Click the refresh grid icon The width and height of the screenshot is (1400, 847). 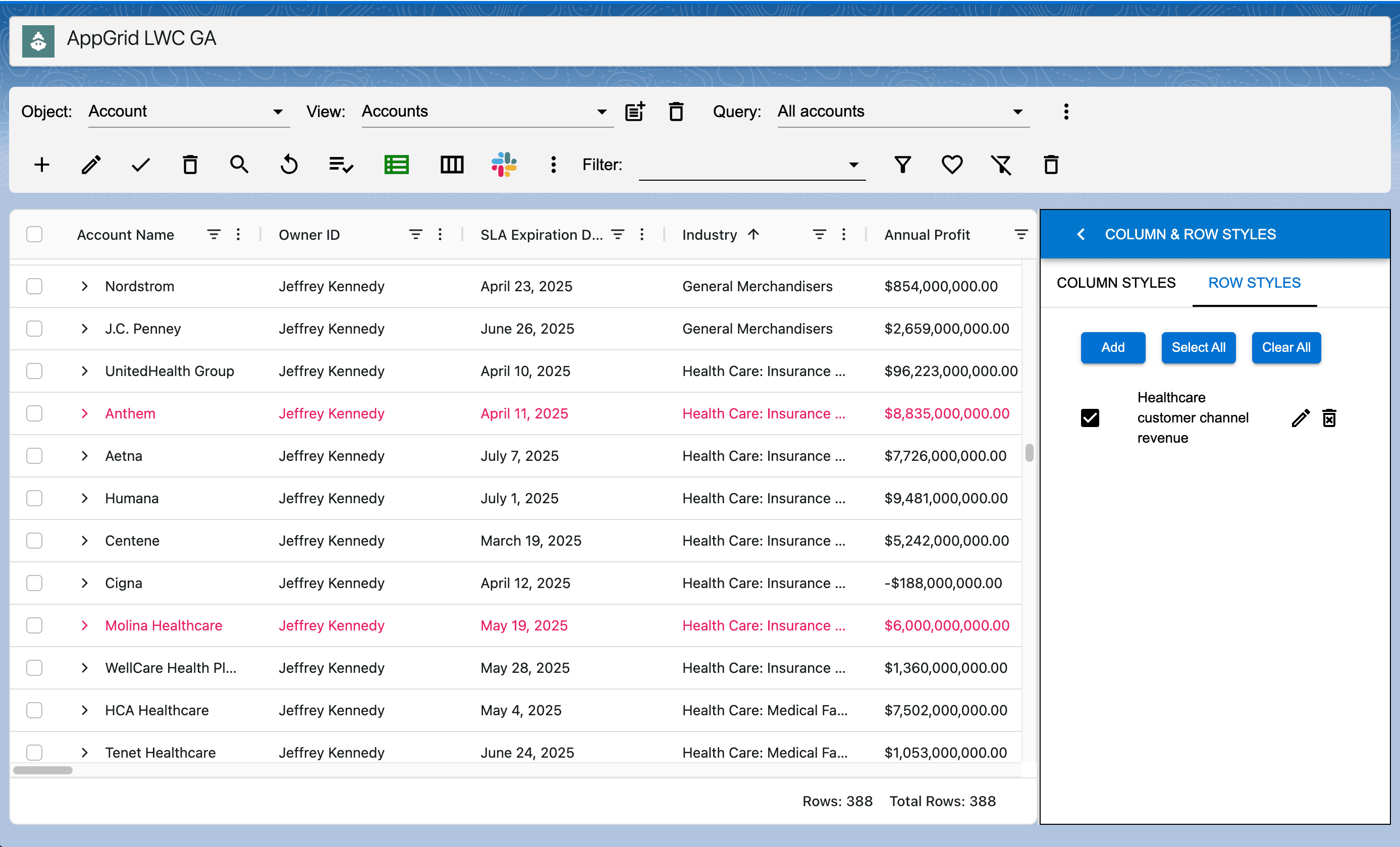click(x=289, y=165)
